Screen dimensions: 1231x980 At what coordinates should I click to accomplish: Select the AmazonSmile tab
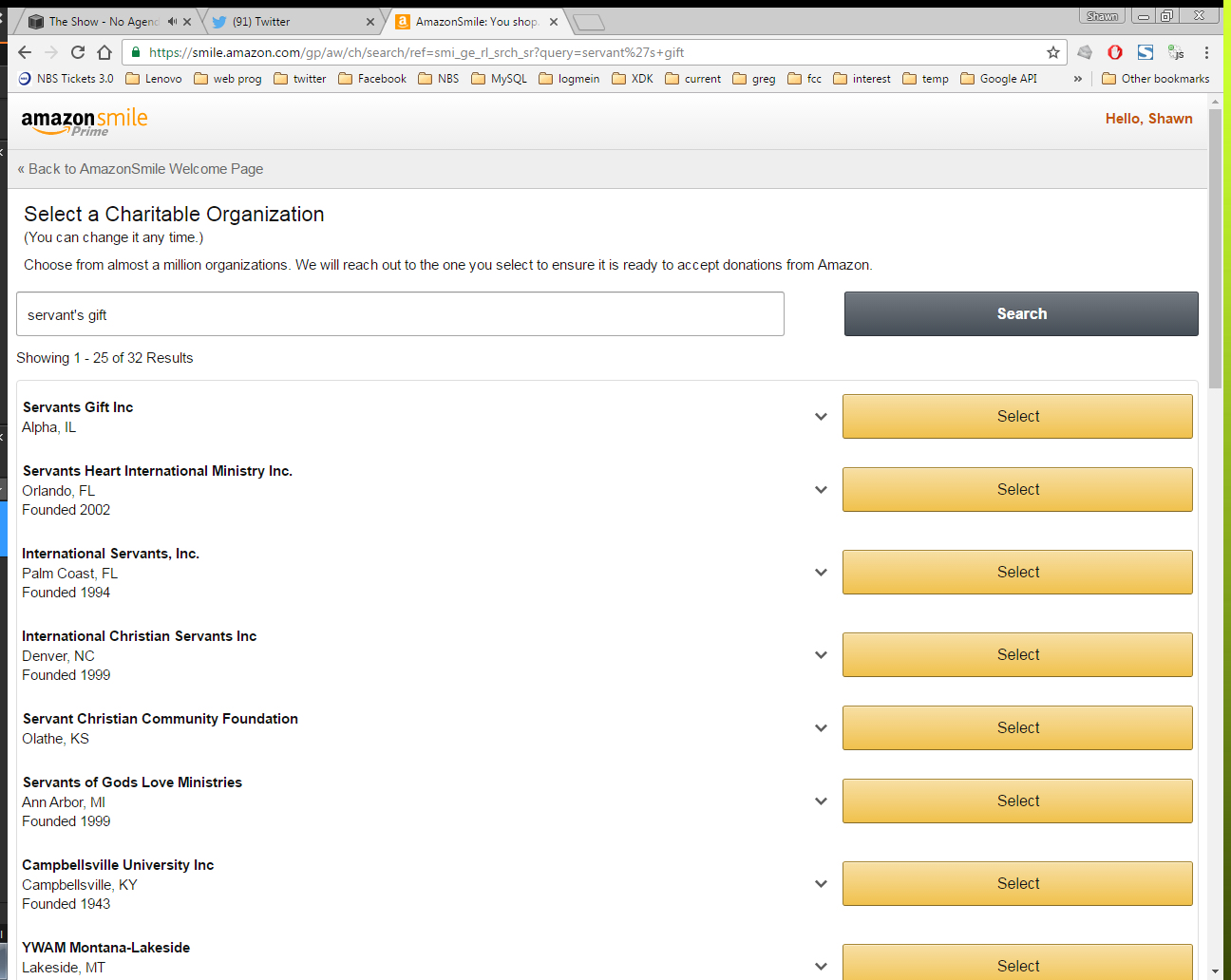(477, 21)
